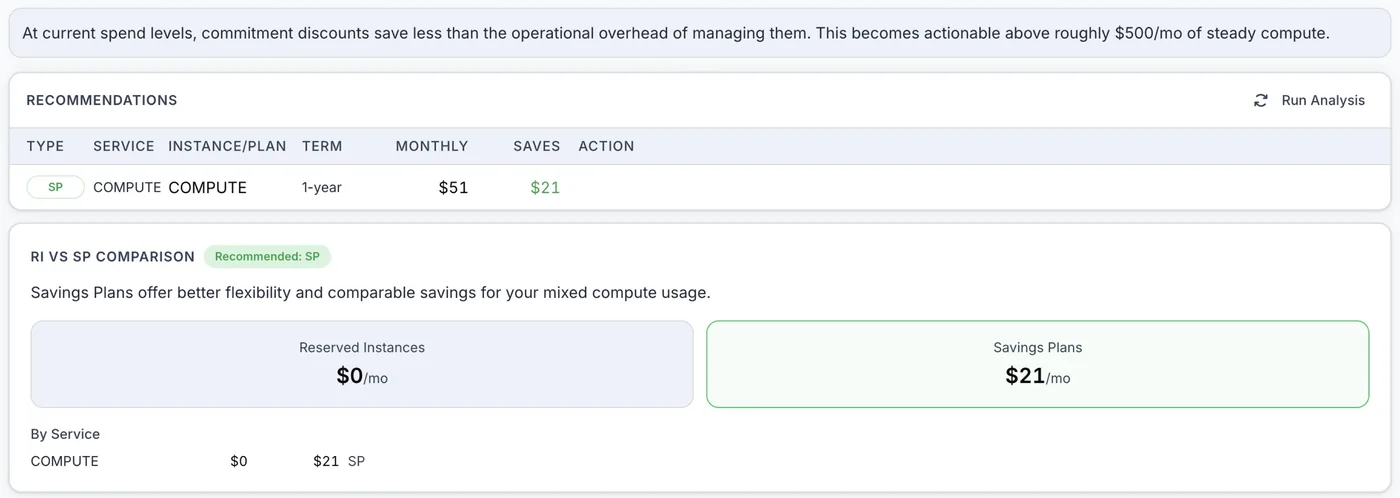Click the TYPE column header
The height and width of the screenshot is (498, 1400).
point(45,146)
